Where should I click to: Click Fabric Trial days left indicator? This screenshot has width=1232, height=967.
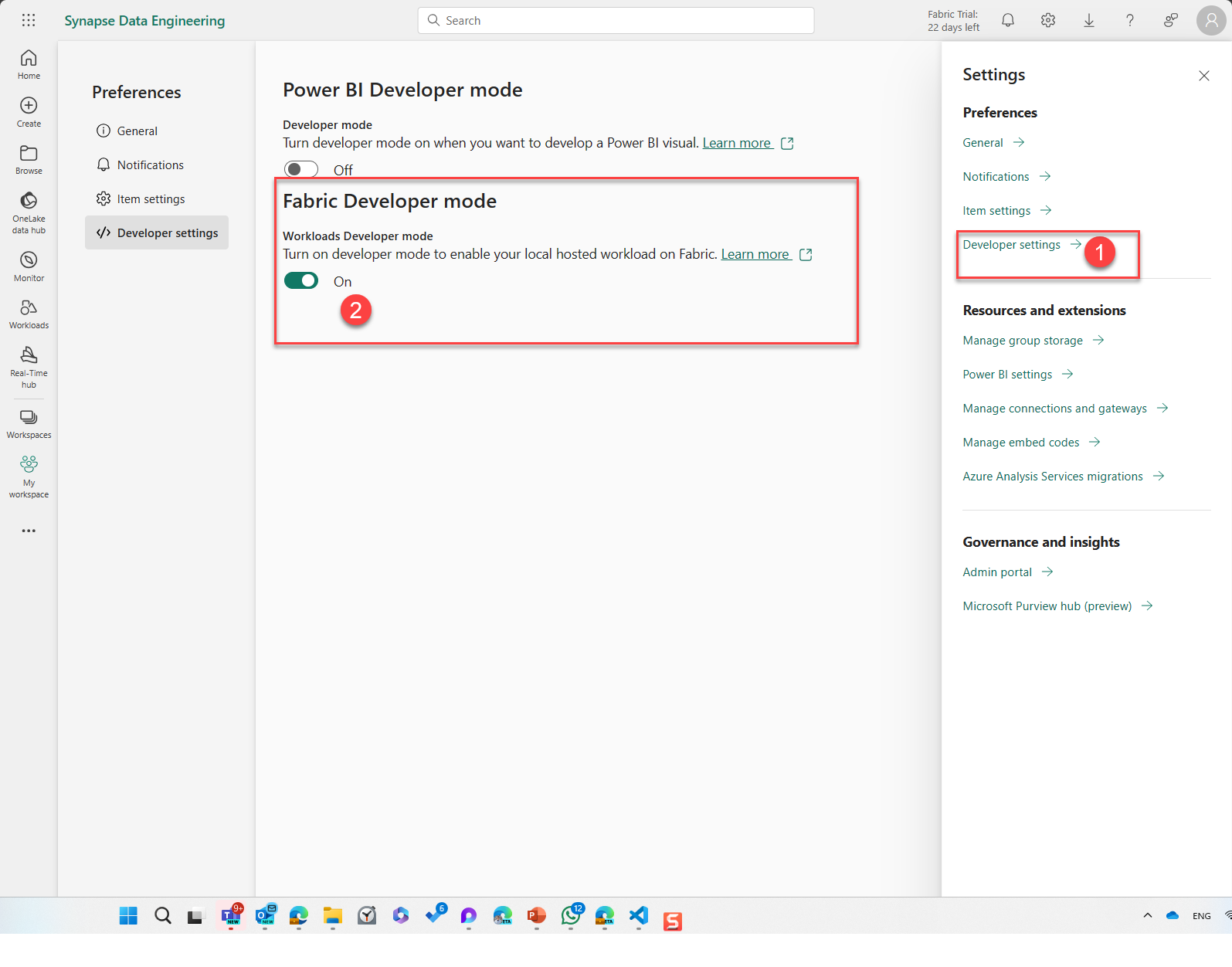pos(953,21)
